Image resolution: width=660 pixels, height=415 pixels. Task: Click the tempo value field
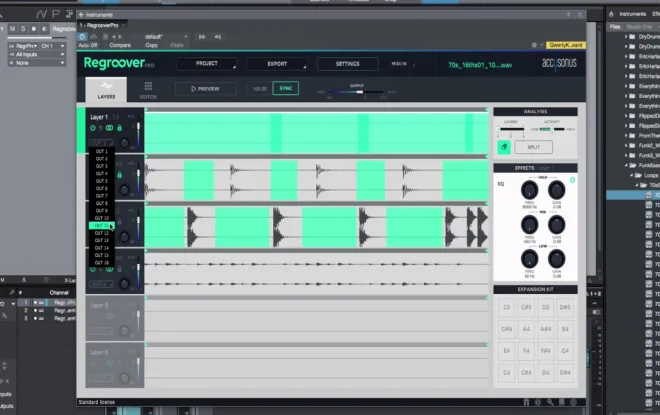[260, 89]
